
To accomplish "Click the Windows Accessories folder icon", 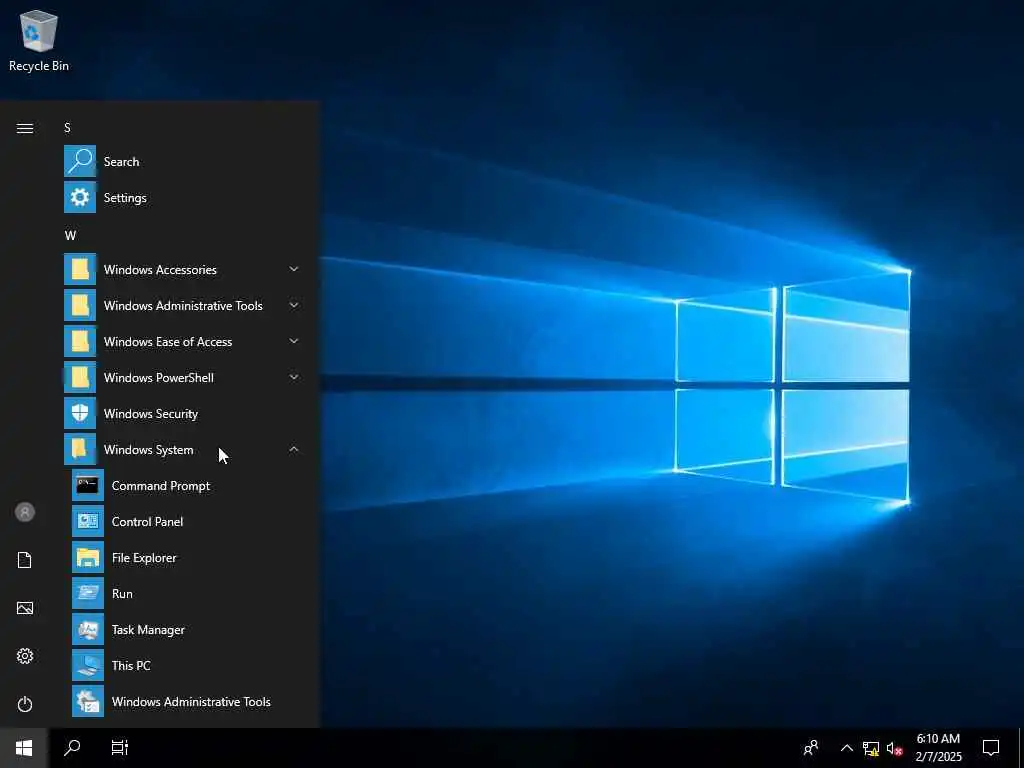I will [x=80, y=269].
